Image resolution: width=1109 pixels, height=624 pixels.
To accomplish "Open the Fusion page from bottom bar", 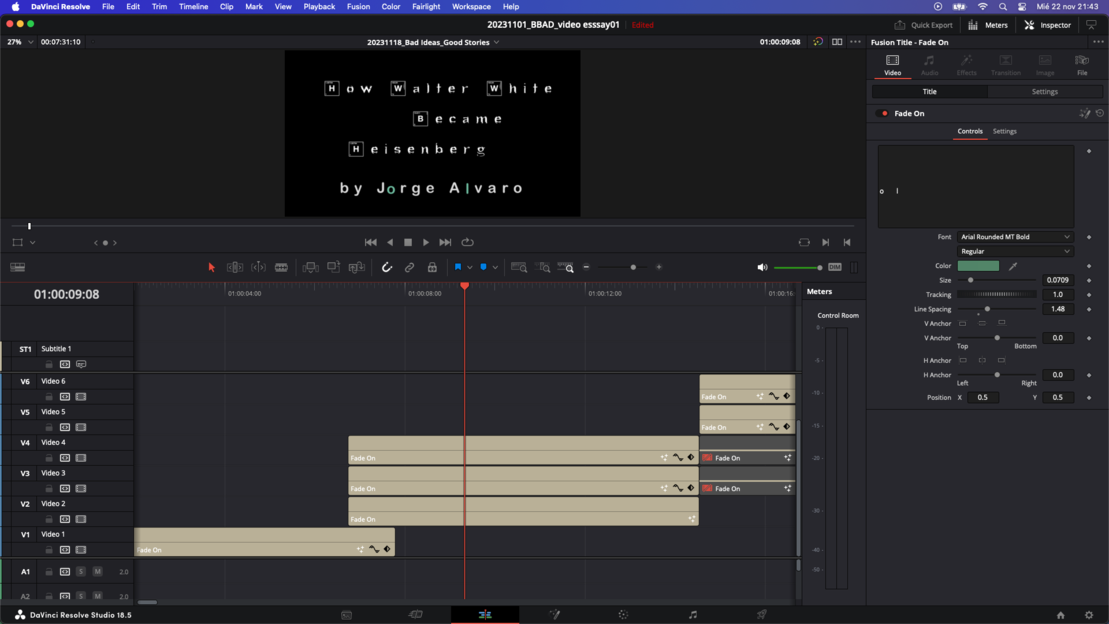I will pos(554,615).
